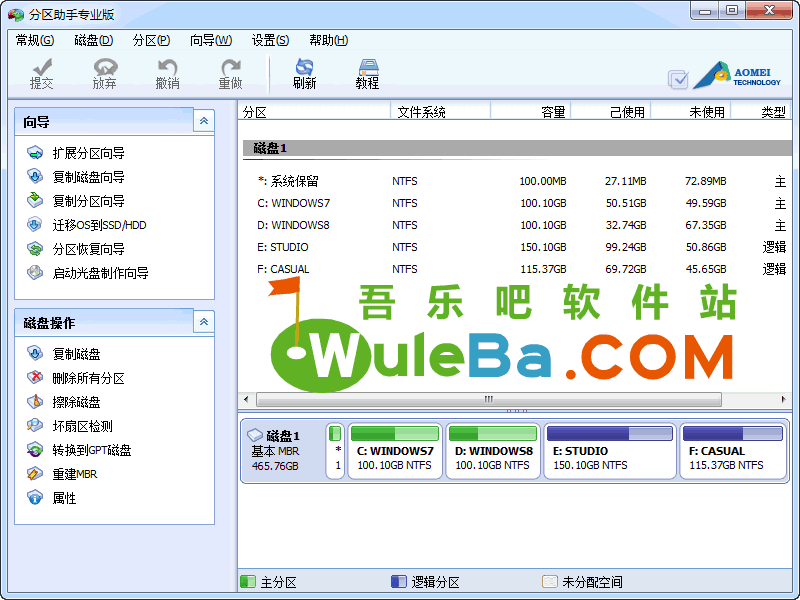Collapse the 向导 panel
Image resolution: width=800 pixels, height=600 pixels.
pos(204,121)
